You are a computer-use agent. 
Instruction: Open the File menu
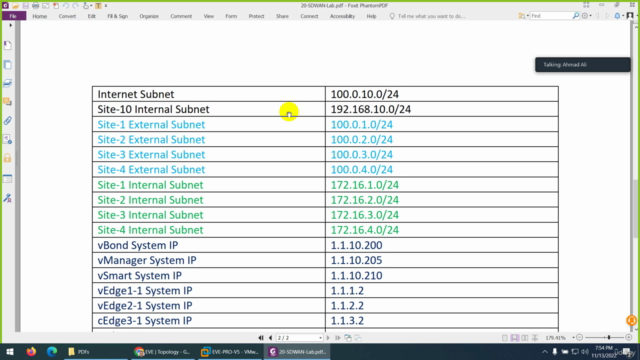coord(13,16)
